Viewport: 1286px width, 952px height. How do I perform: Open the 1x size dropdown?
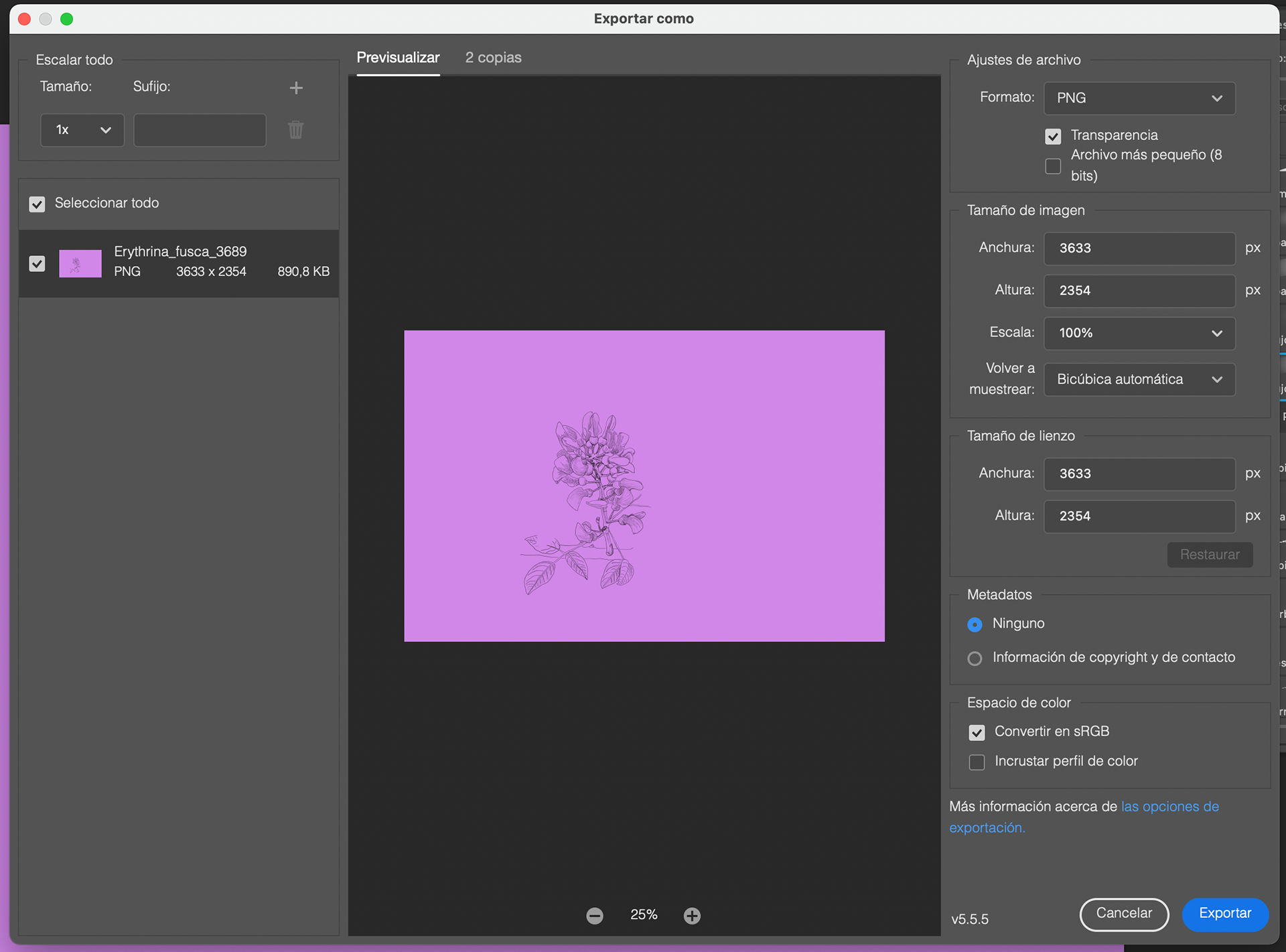tap(82, 130)
